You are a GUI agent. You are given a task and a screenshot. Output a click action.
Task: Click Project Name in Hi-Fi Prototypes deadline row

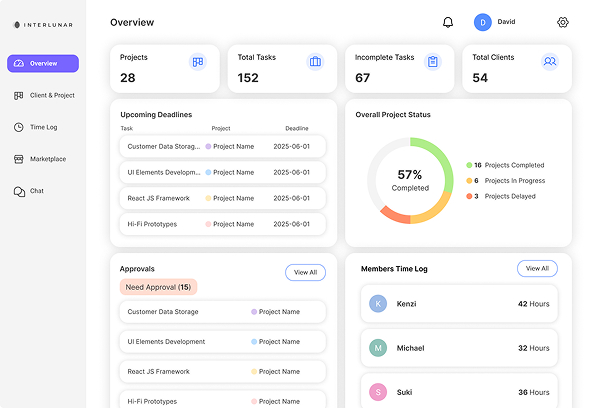coord(233,224)
